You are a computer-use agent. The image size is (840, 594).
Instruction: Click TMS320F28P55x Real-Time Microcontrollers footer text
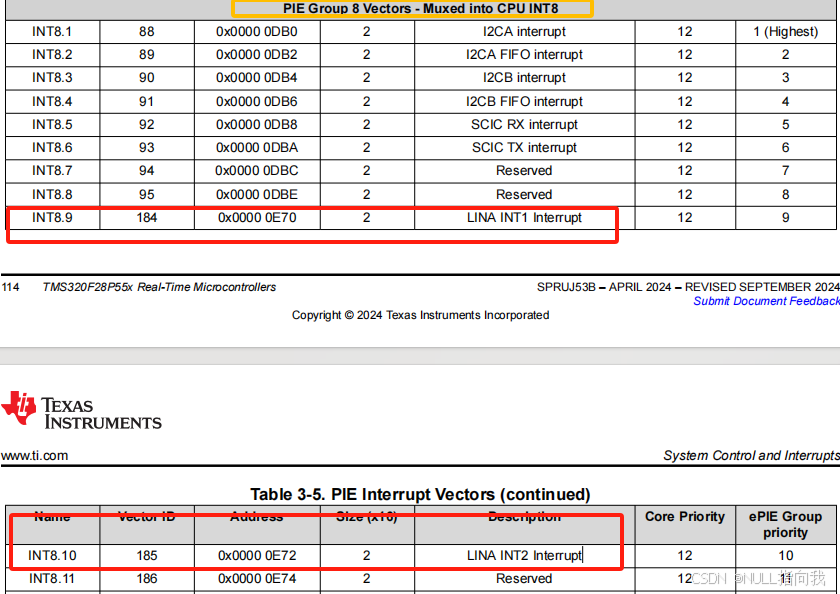pos(159,287)
